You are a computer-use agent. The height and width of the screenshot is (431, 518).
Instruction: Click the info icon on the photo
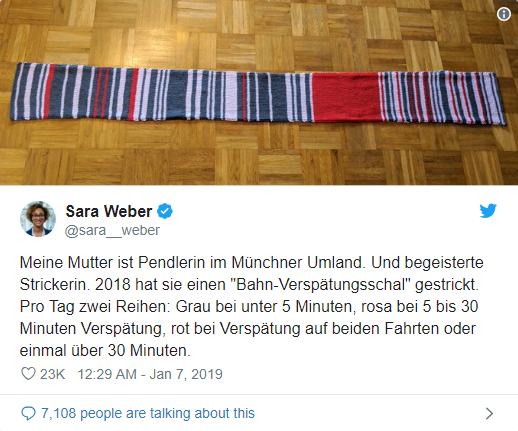503,14
